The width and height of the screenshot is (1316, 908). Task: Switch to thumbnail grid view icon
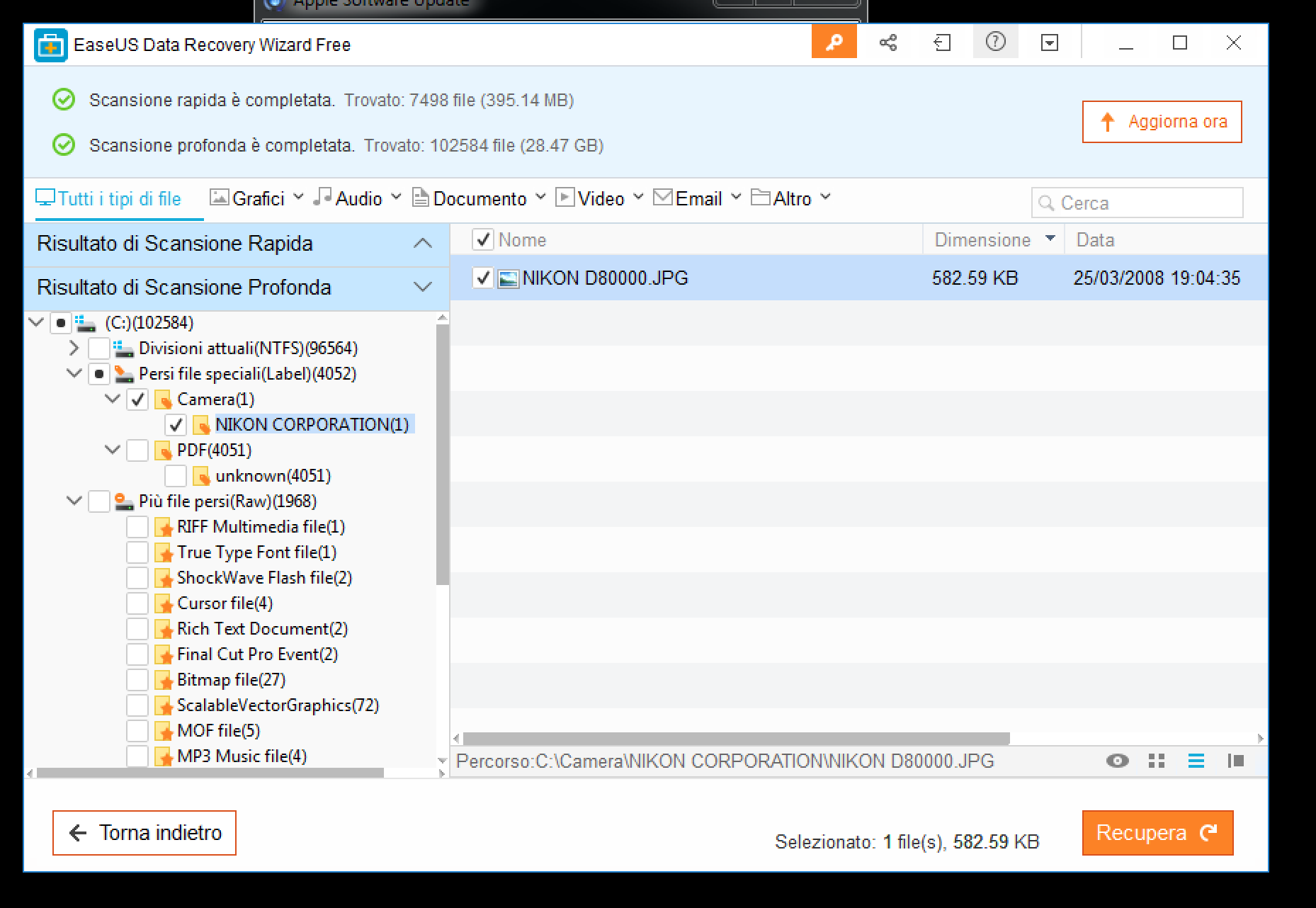pos(1157,761)
